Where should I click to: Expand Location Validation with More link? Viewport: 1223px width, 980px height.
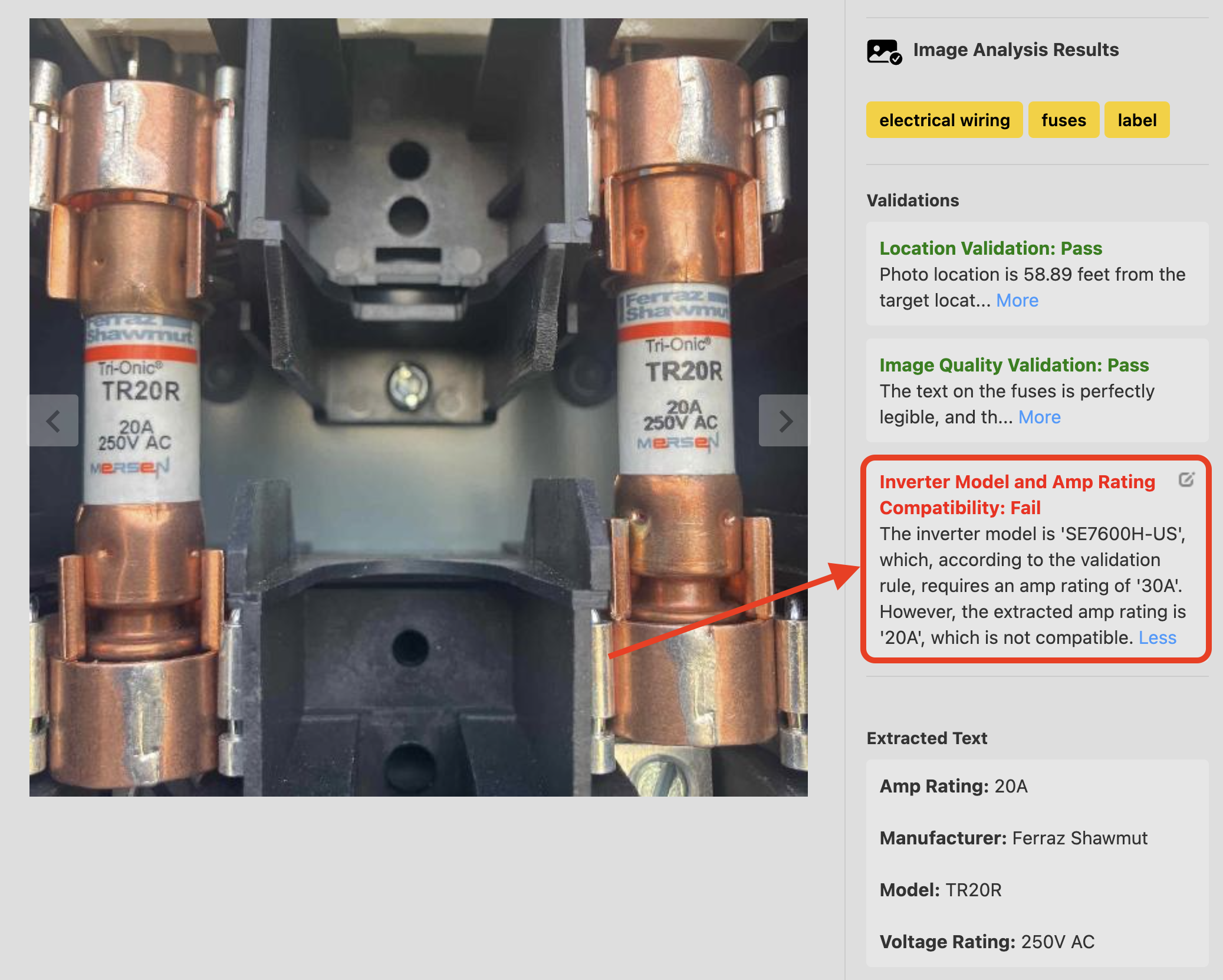(x=1017, y=300)
